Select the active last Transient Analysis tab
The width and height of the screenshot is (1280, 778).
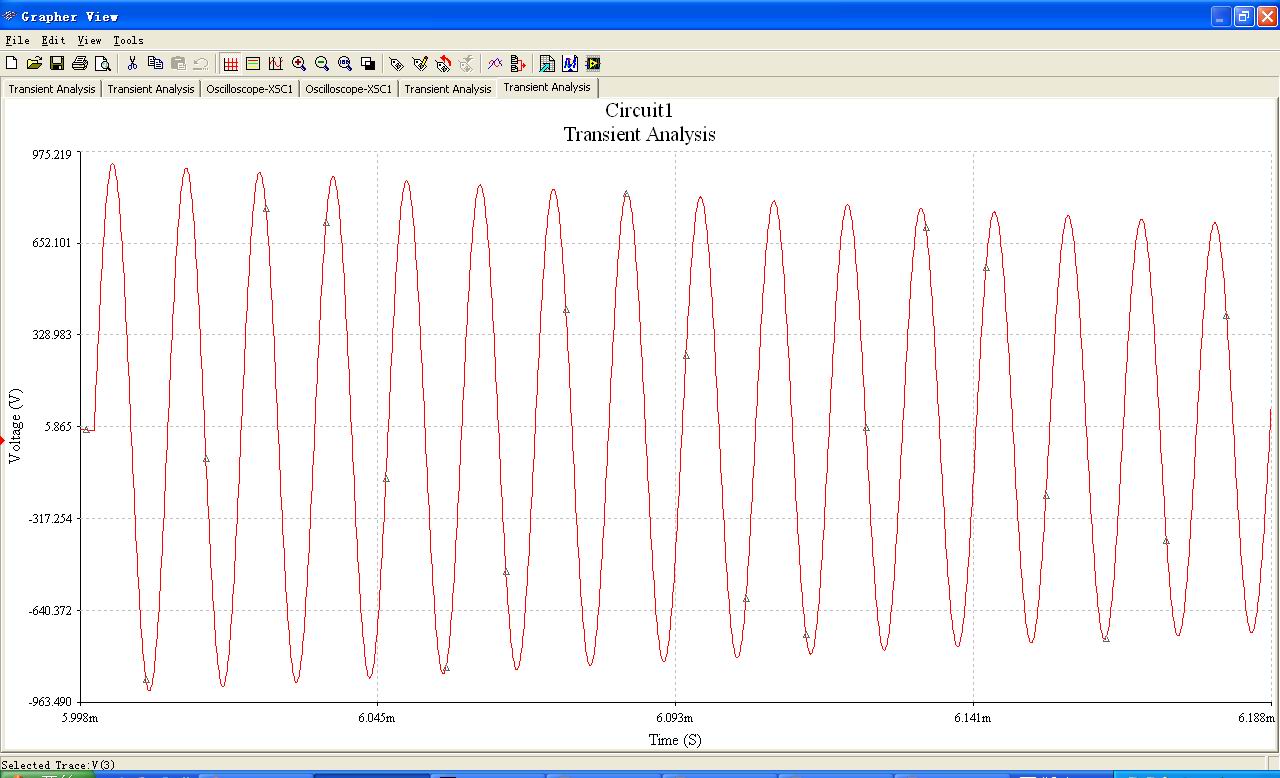click(x=547, y=87)
